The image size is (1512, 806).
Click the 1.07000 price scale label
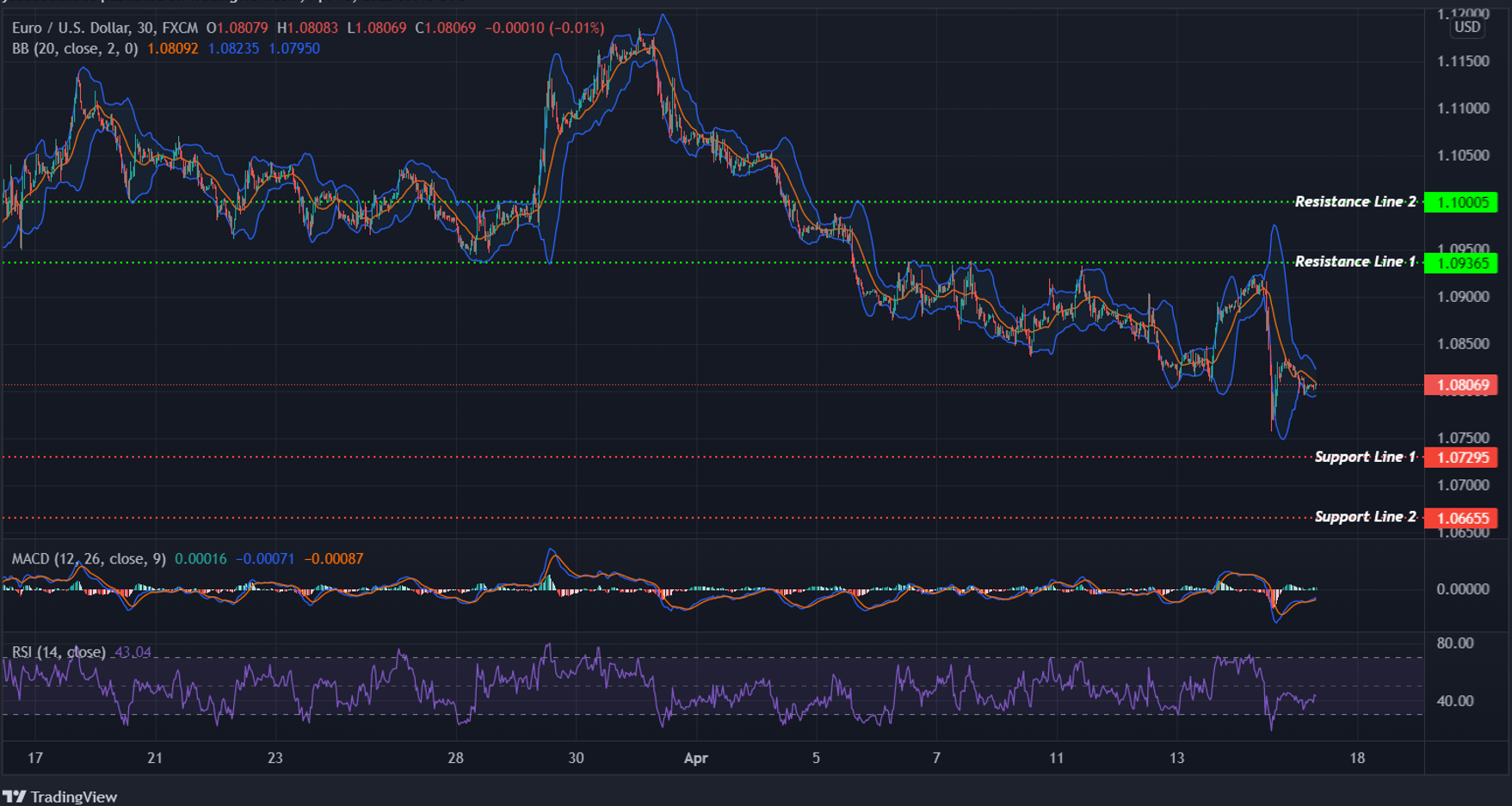(1463, 485)
